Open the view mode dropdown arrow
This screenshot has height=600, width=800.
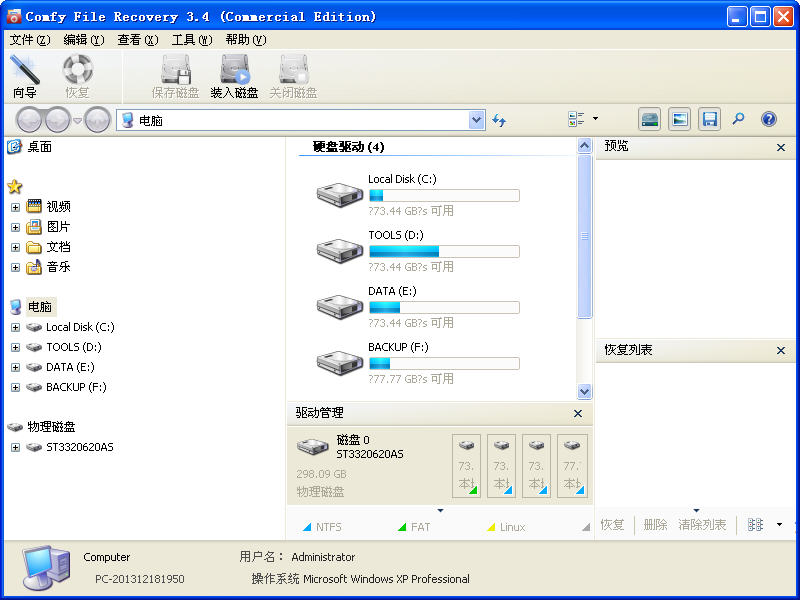tap(594, 118)
